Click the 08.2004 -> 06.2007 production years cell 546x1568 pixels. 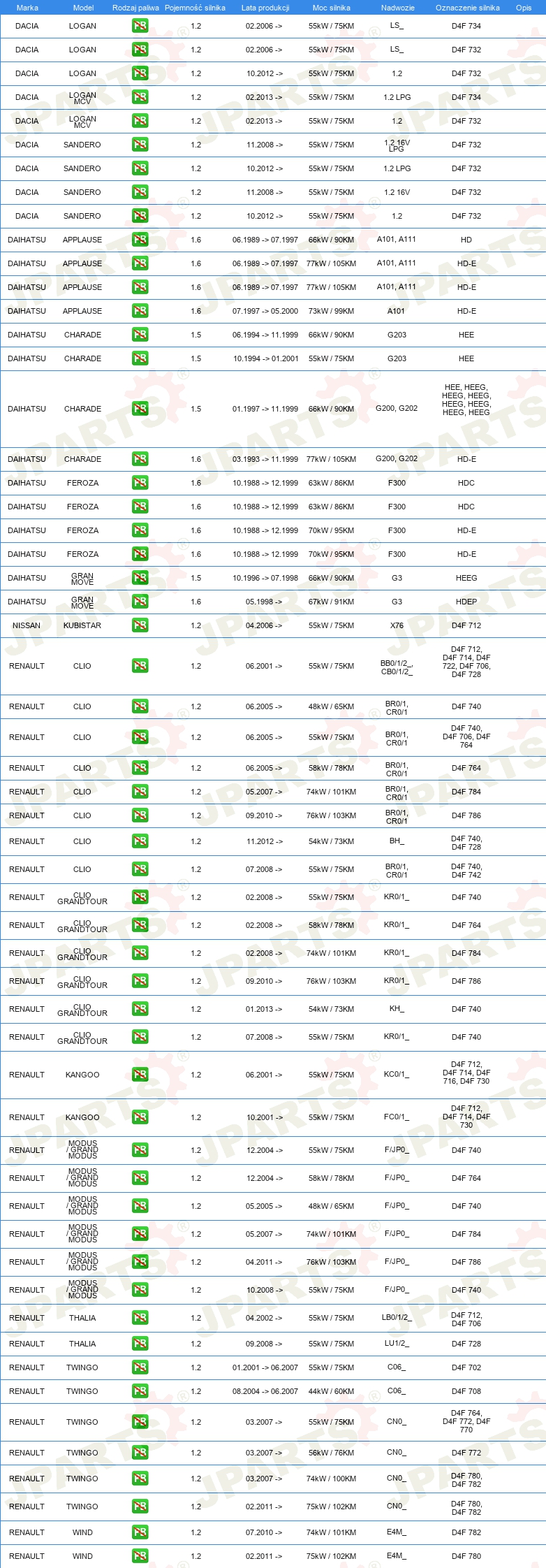pyautogui.click(x=265, y=1391)
